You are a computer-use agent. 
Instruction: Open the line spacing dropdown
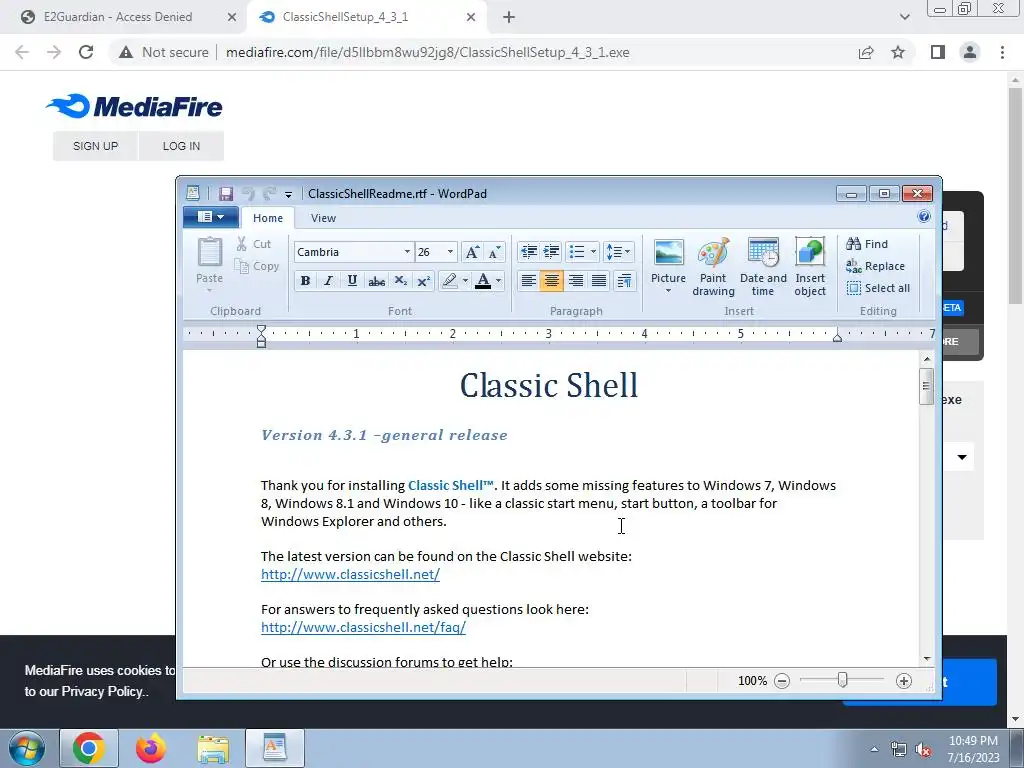(618, 251)
